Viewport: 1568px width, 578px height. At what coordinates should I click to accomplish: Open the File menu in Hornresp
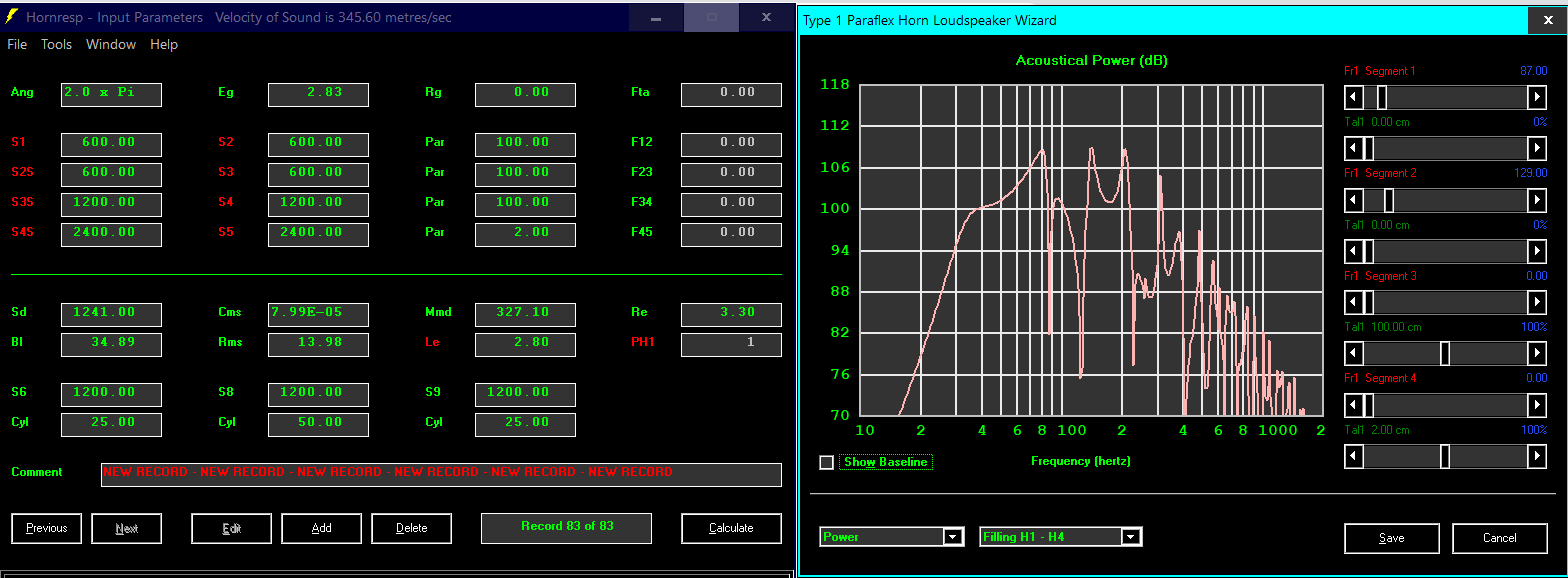[17, 44]
